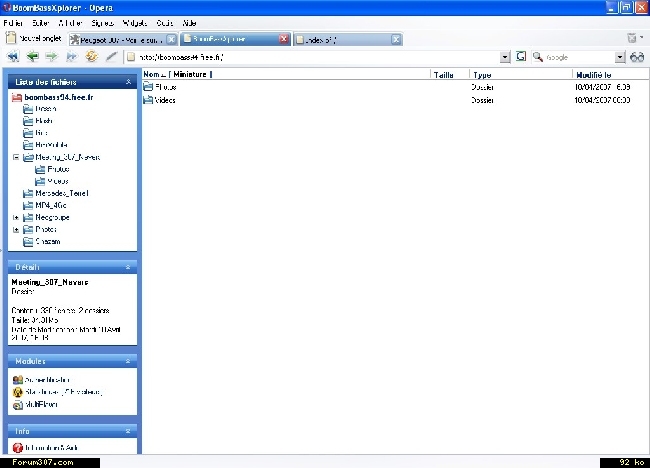This screenshot has height=468, width=650.
Task: Click the rewind navigation arrow in toolbar
Action: [x=13, y=56]
